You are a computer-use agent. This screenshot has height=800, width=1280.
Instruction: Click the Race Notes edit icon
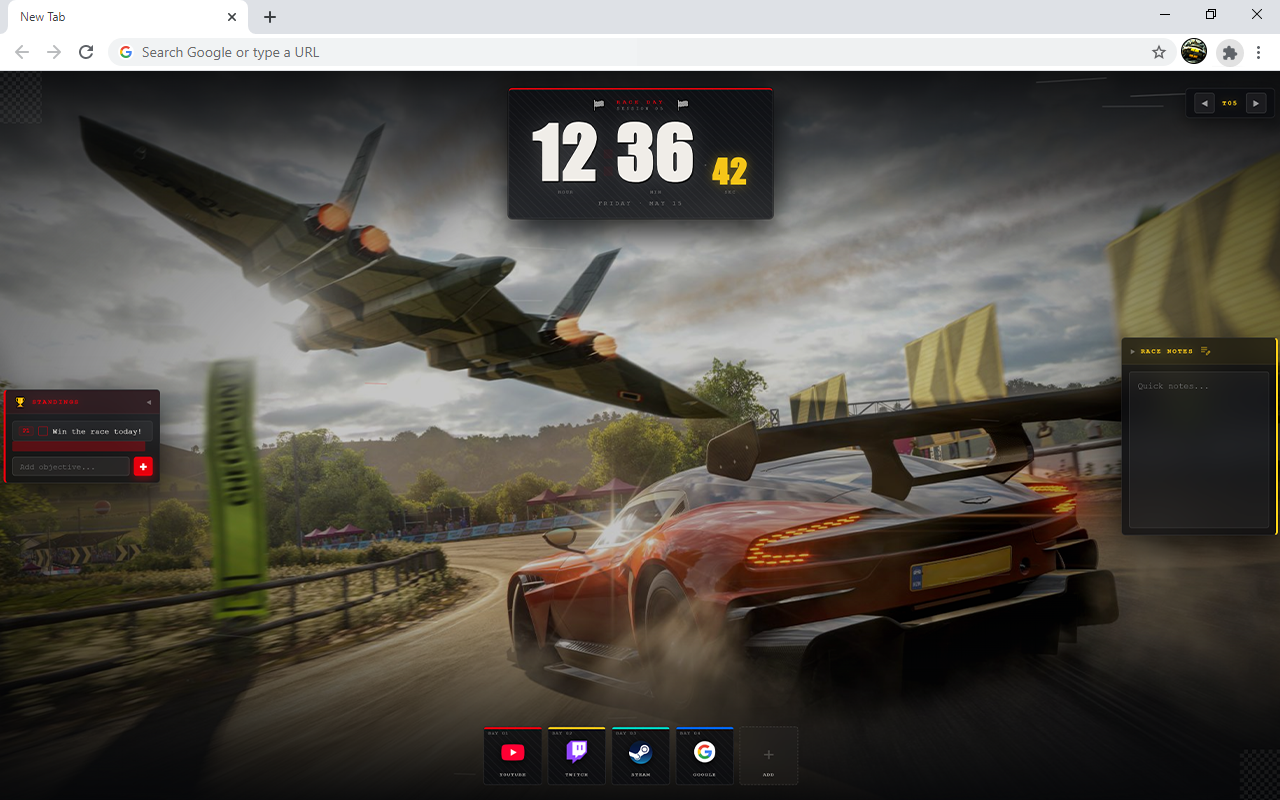tap(1206, 351)
